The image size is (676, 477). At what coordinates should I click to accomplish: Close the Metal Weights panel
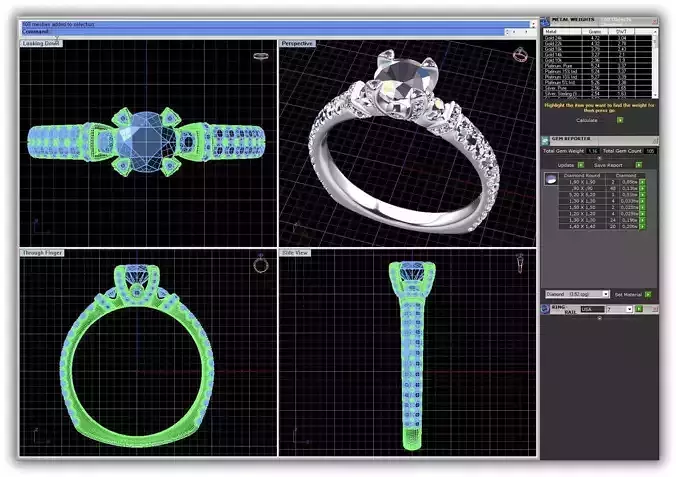coord(655,21)
